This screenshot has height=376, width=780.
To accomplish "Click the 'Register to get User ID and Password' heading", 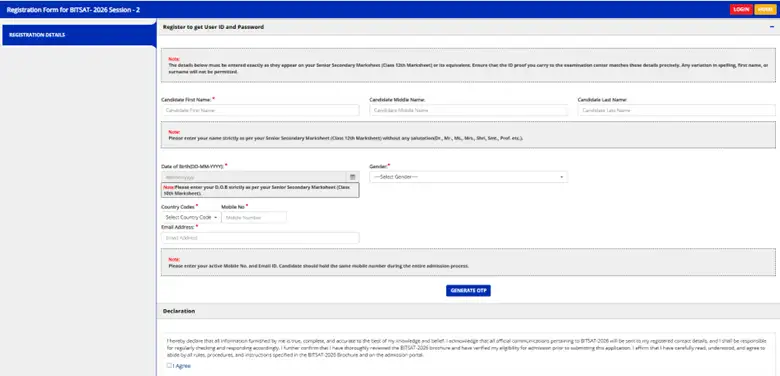I will click(x=213, y=27).
